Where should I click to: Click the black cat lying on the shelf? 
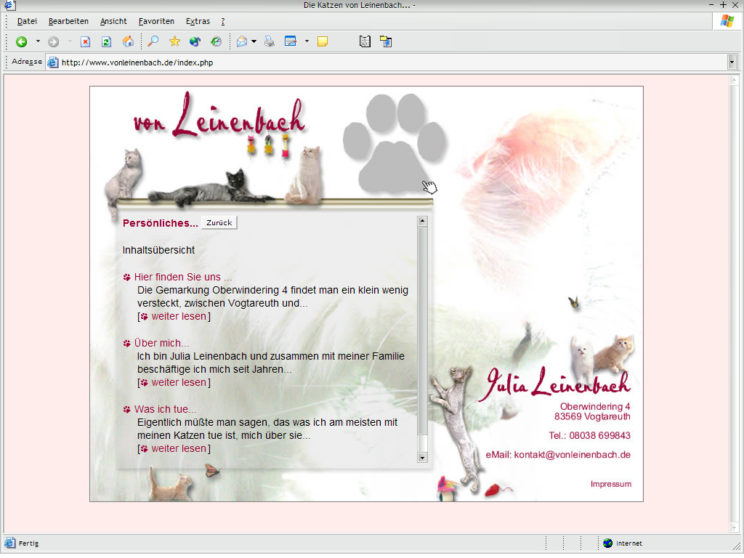[x=211, y=190]
